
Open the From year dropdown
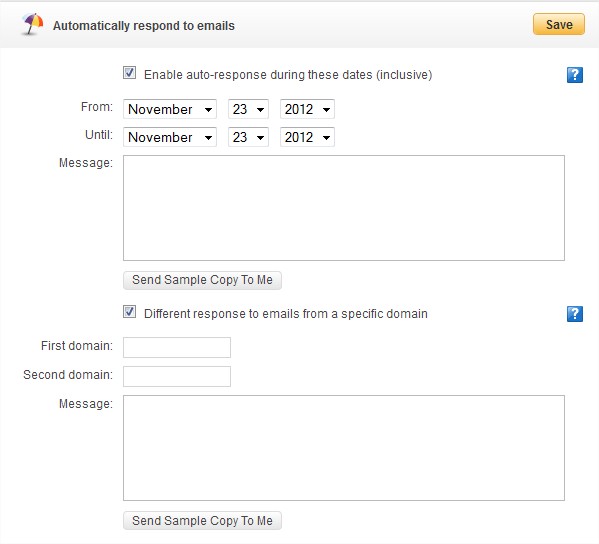tap(307, 109)
